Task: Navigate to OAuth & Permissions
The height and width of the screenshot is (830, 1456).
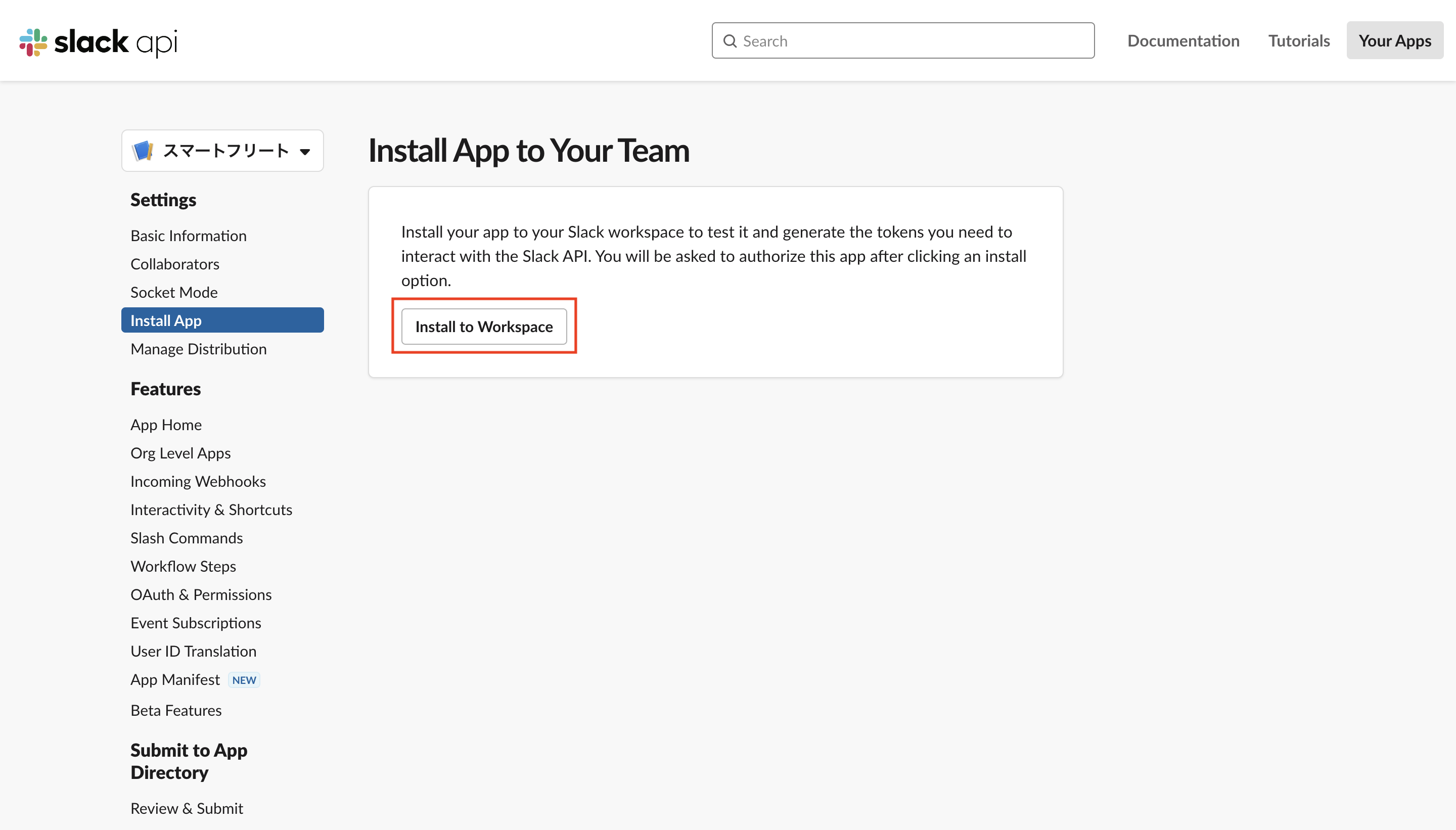Action: point(201,594)
